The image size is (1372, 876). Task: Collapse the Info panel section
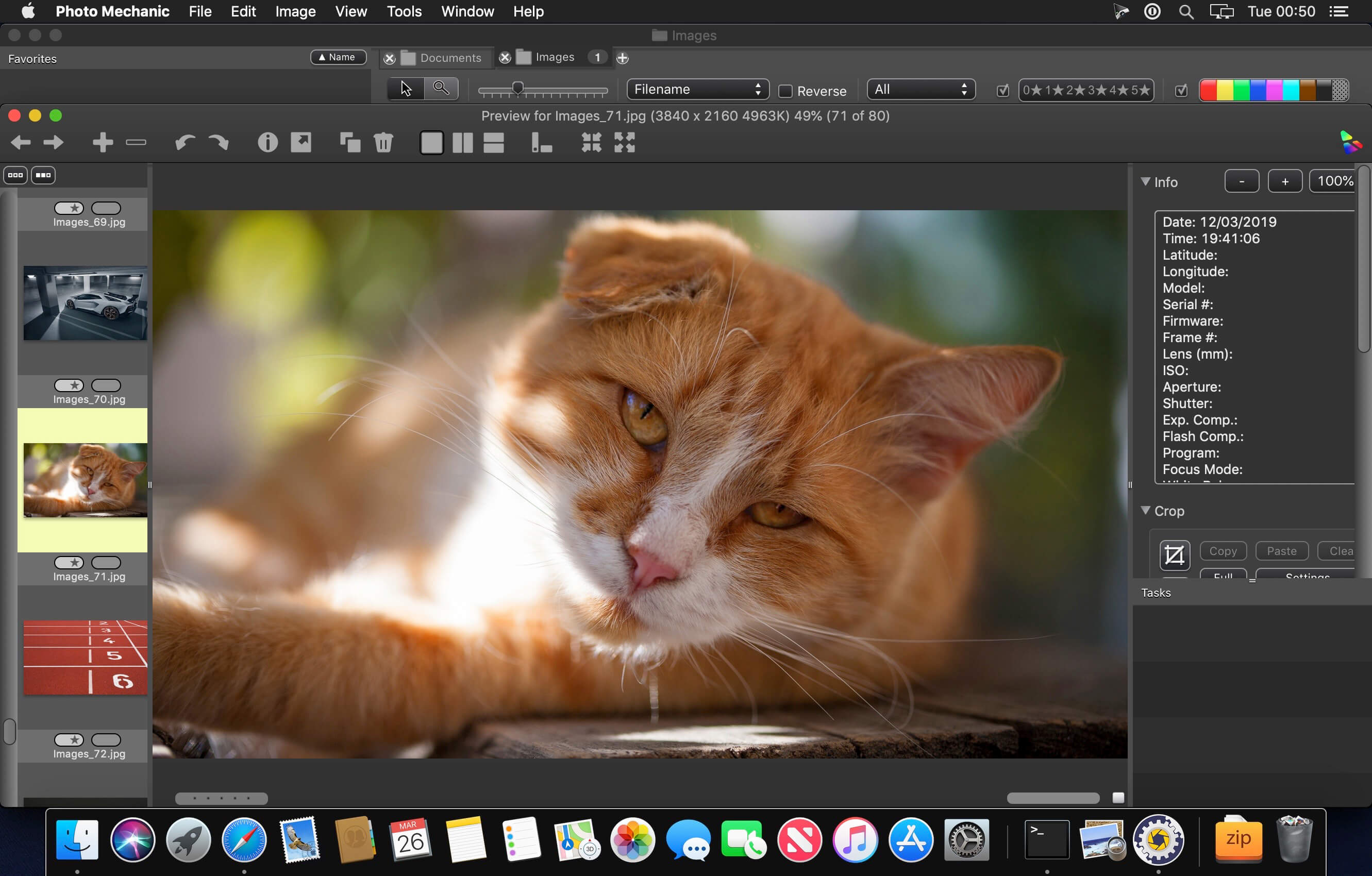[1145, 182]
